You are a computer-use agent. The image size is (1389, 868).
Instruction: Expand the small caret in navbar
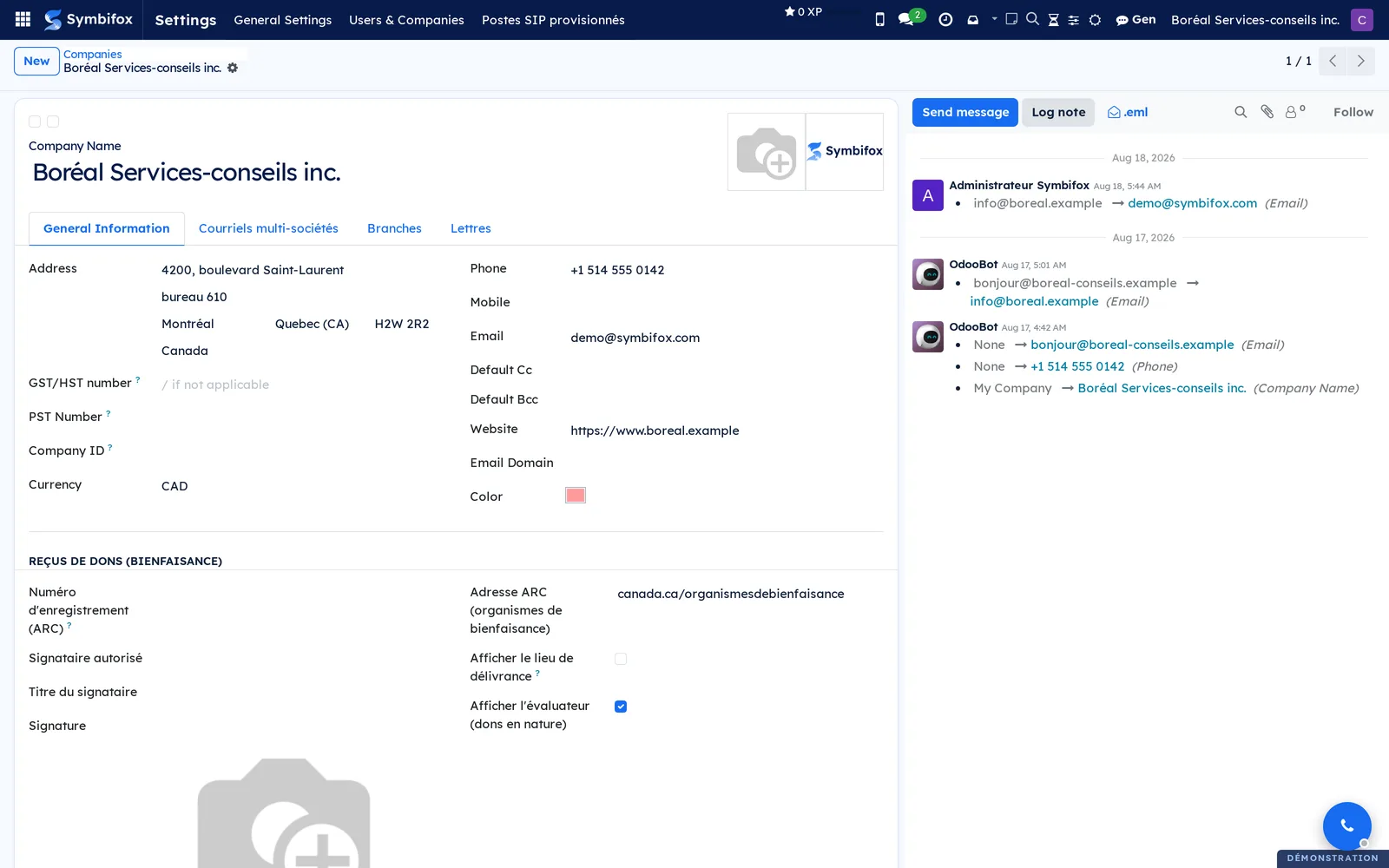click(x=994, y=18)
